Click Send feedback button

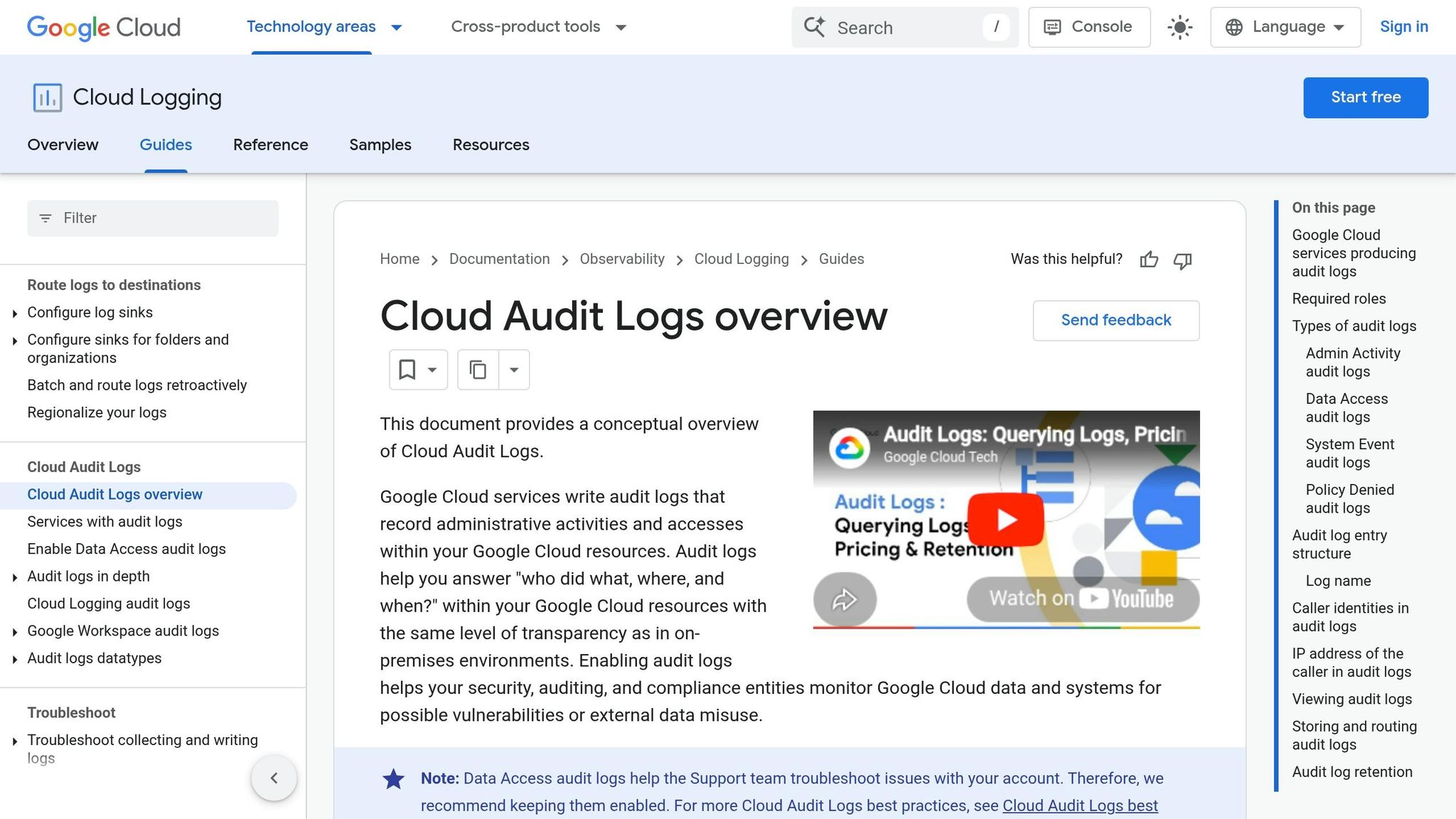[x=1115, y=321]
